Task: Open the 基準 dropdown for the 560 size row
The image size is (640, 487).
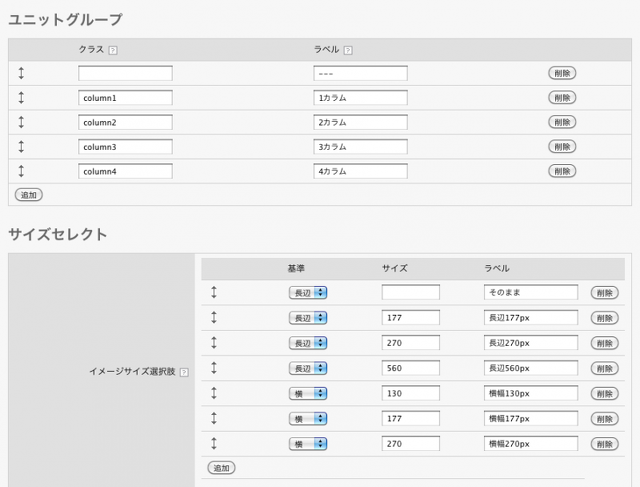Action: point(308,368)
